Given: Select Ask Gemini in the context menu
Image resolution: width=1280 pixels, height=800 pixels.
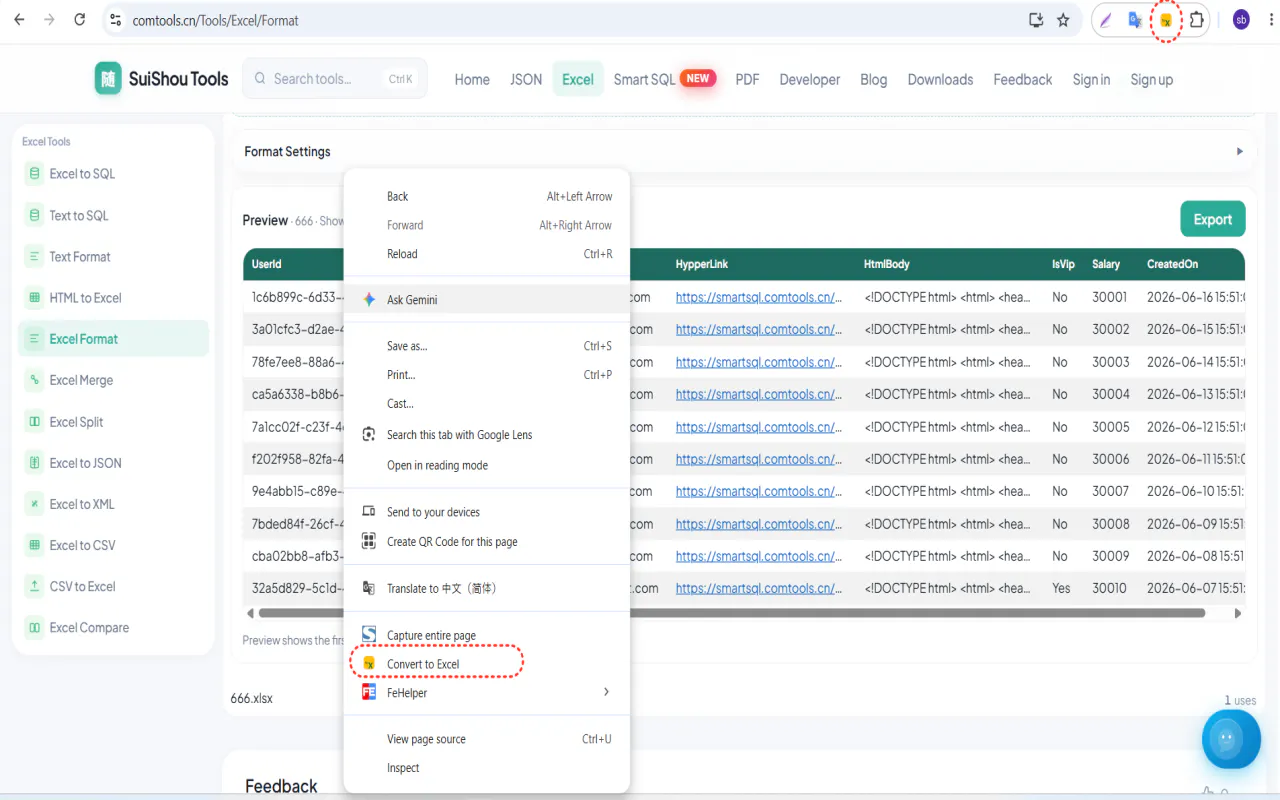Looking at the screenshot, I should pos(487,300).
